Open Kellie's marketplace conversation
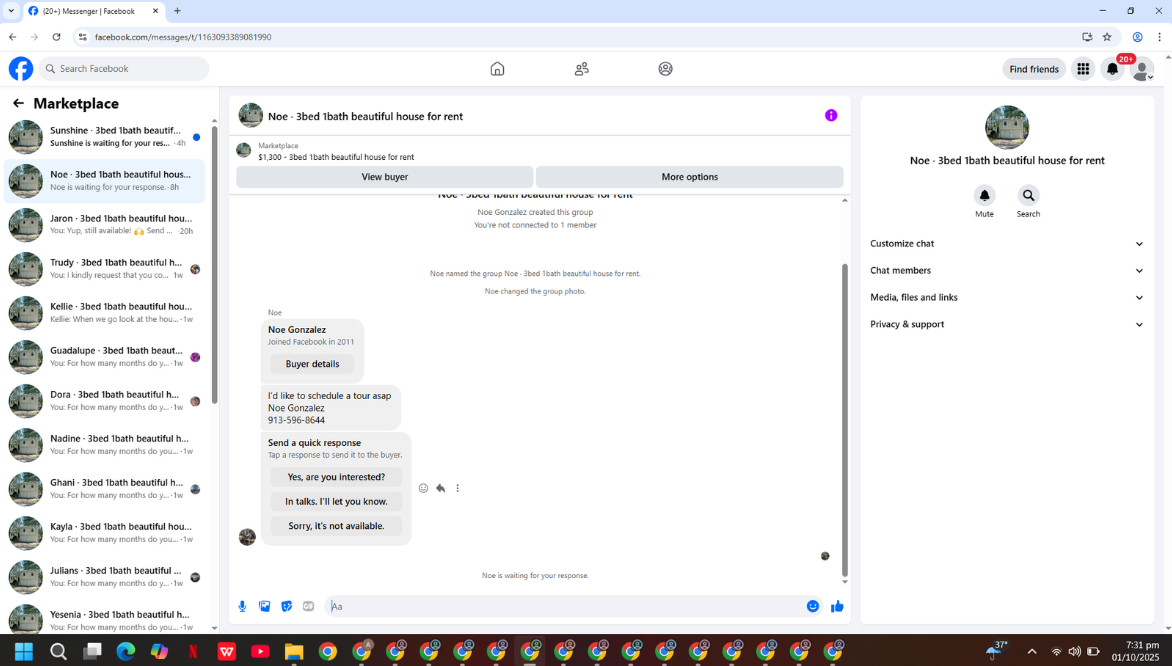Viewport: 1172px width, 666px height. pos(105,312)
